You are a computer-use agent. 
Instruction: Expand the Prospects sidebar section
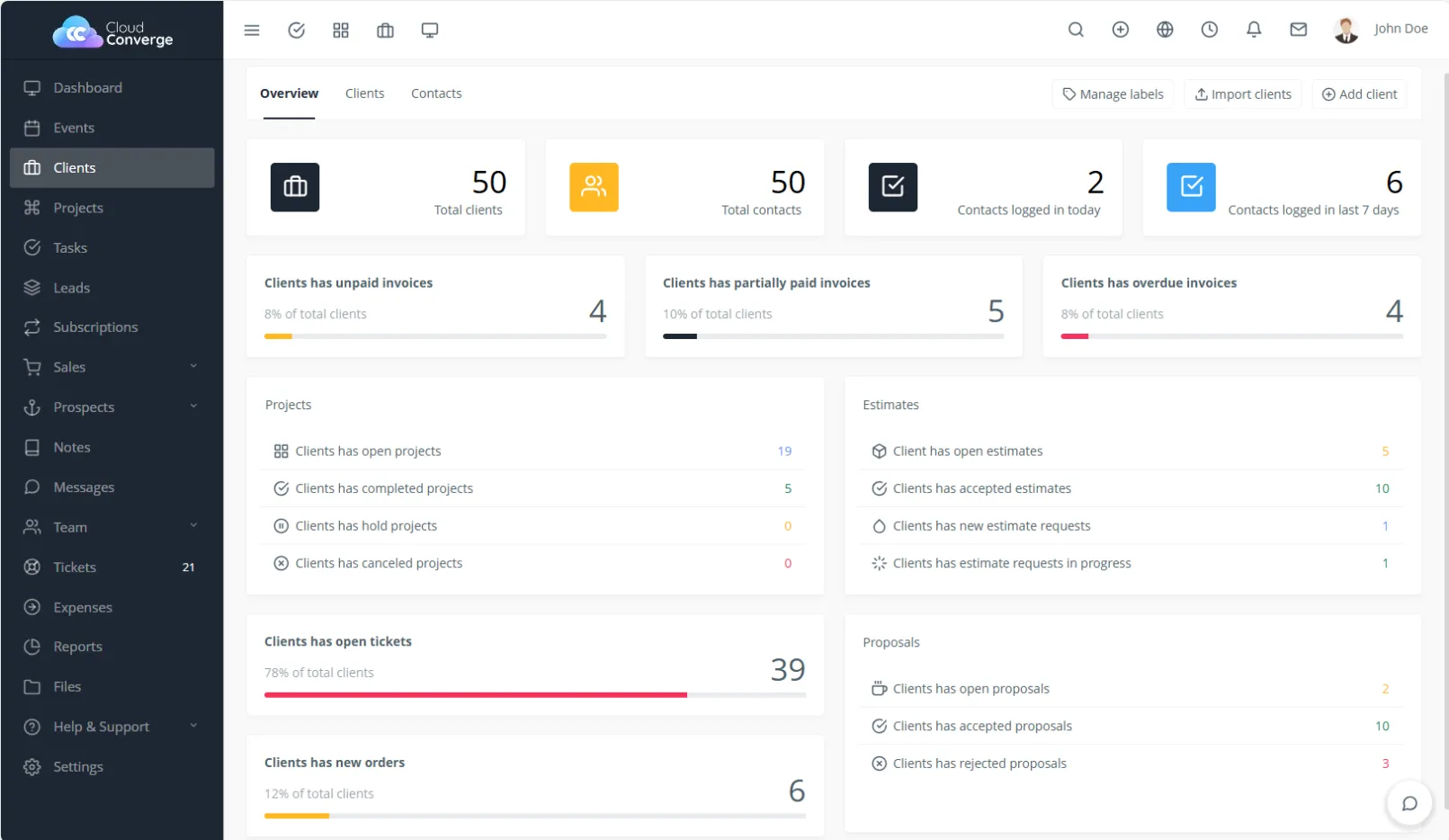112,407
